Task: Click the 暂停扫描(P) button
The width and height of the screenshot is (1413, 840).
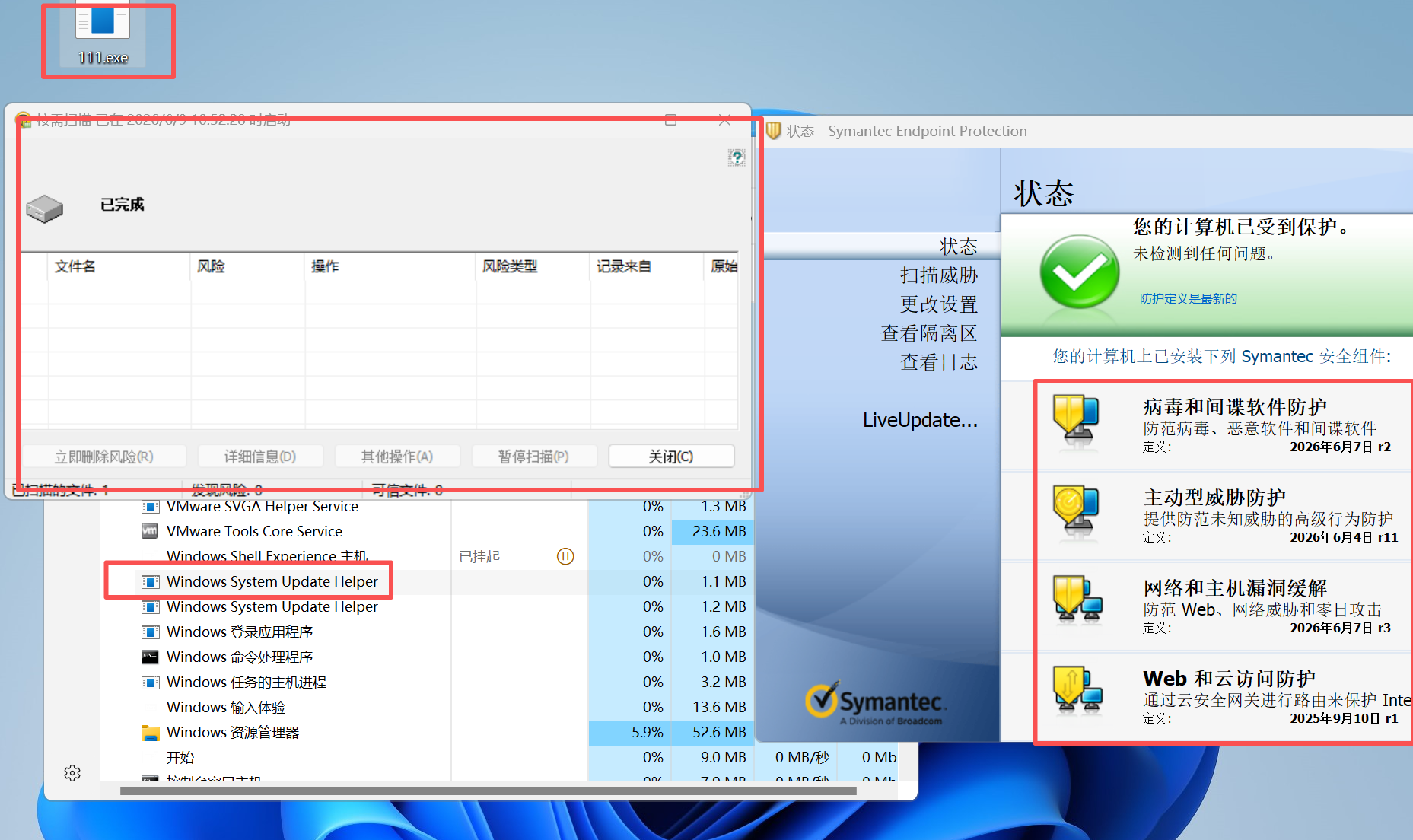Action: pyautogui.click(x=534, y=457)
